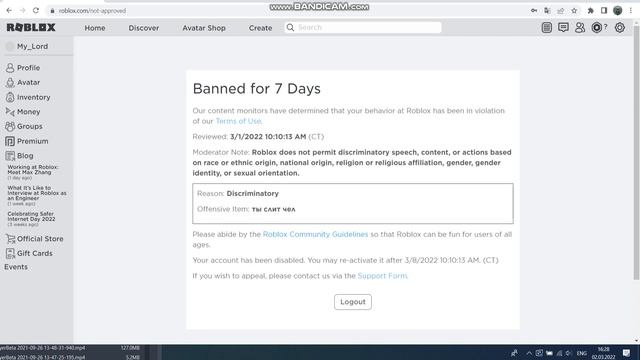
Task: Follow the Roblox Community Guidelines link
Action: pos(315,234)
